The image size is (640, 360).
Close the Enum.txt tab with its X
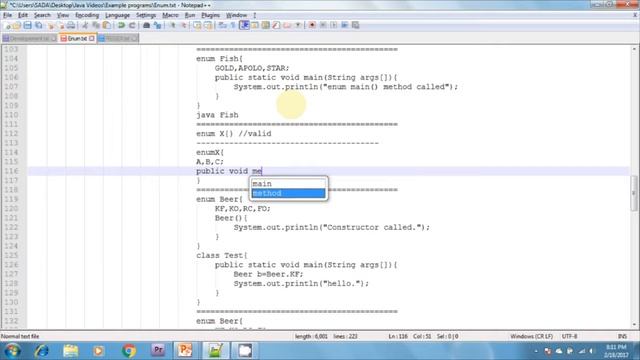pyautogui.click(x=92, y=38)
